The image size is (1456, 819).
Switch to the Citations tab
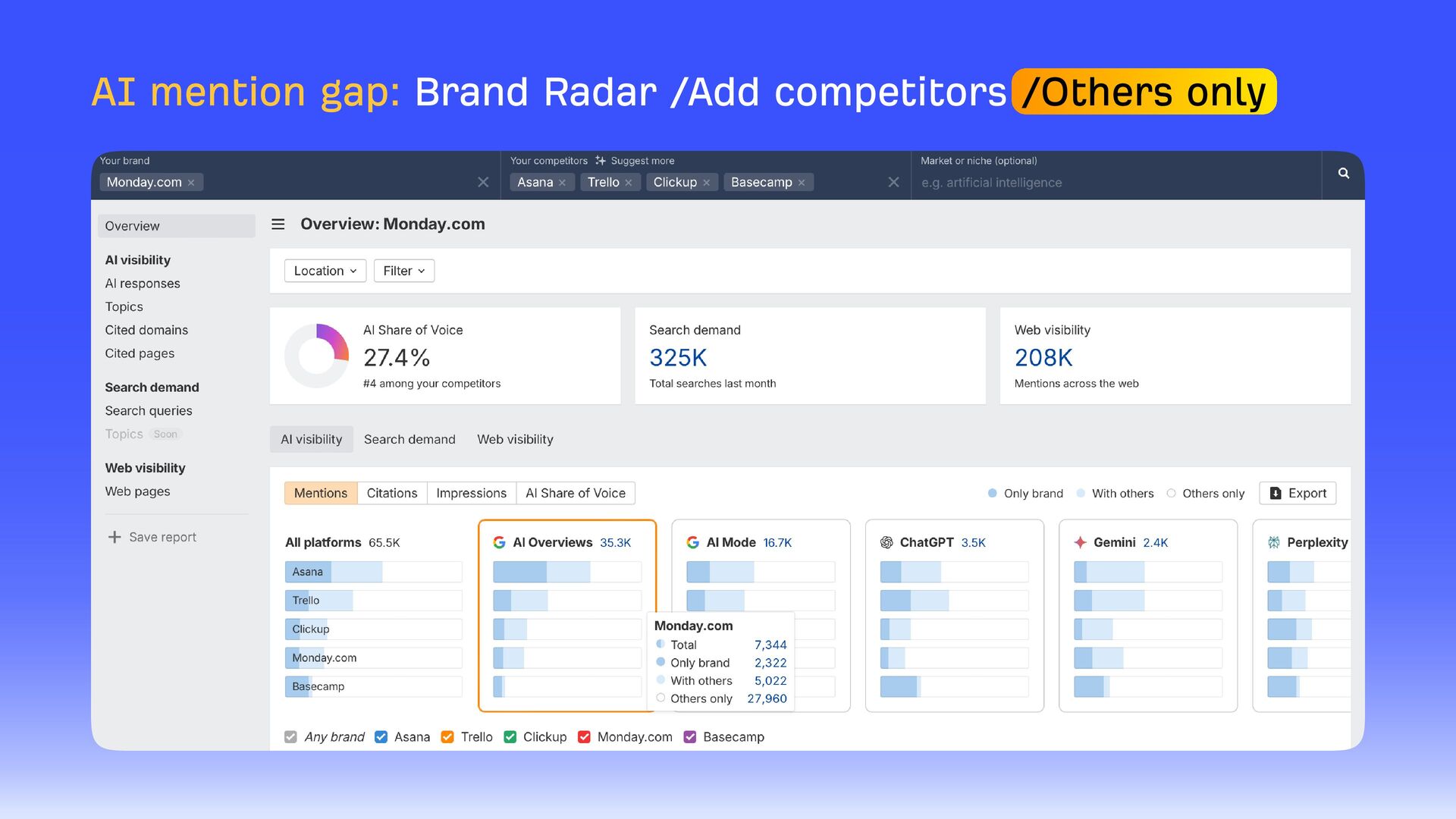[x=391, y=493]
